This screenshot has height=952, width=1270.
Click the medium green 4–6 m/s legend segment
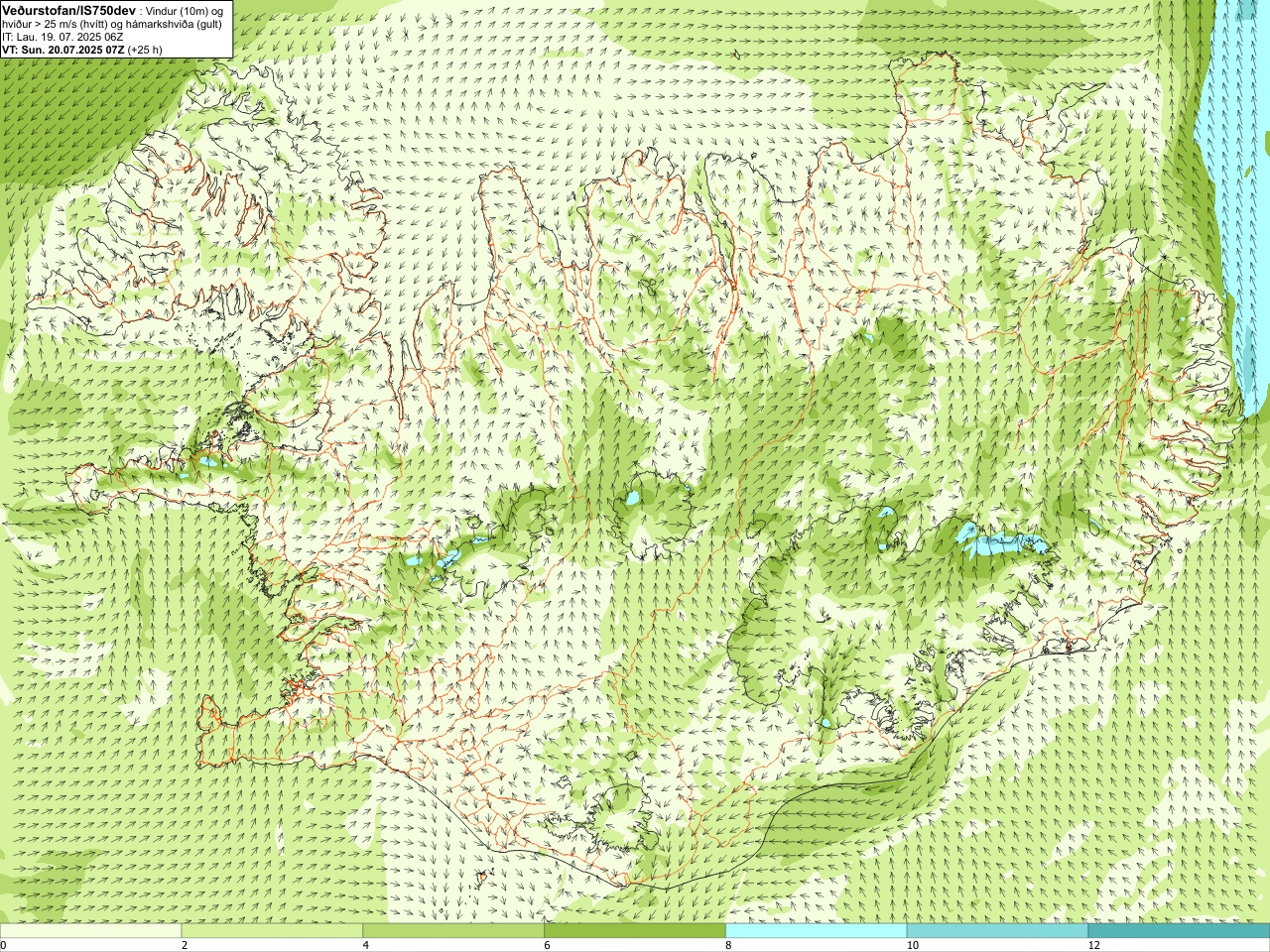pos(453,931)
